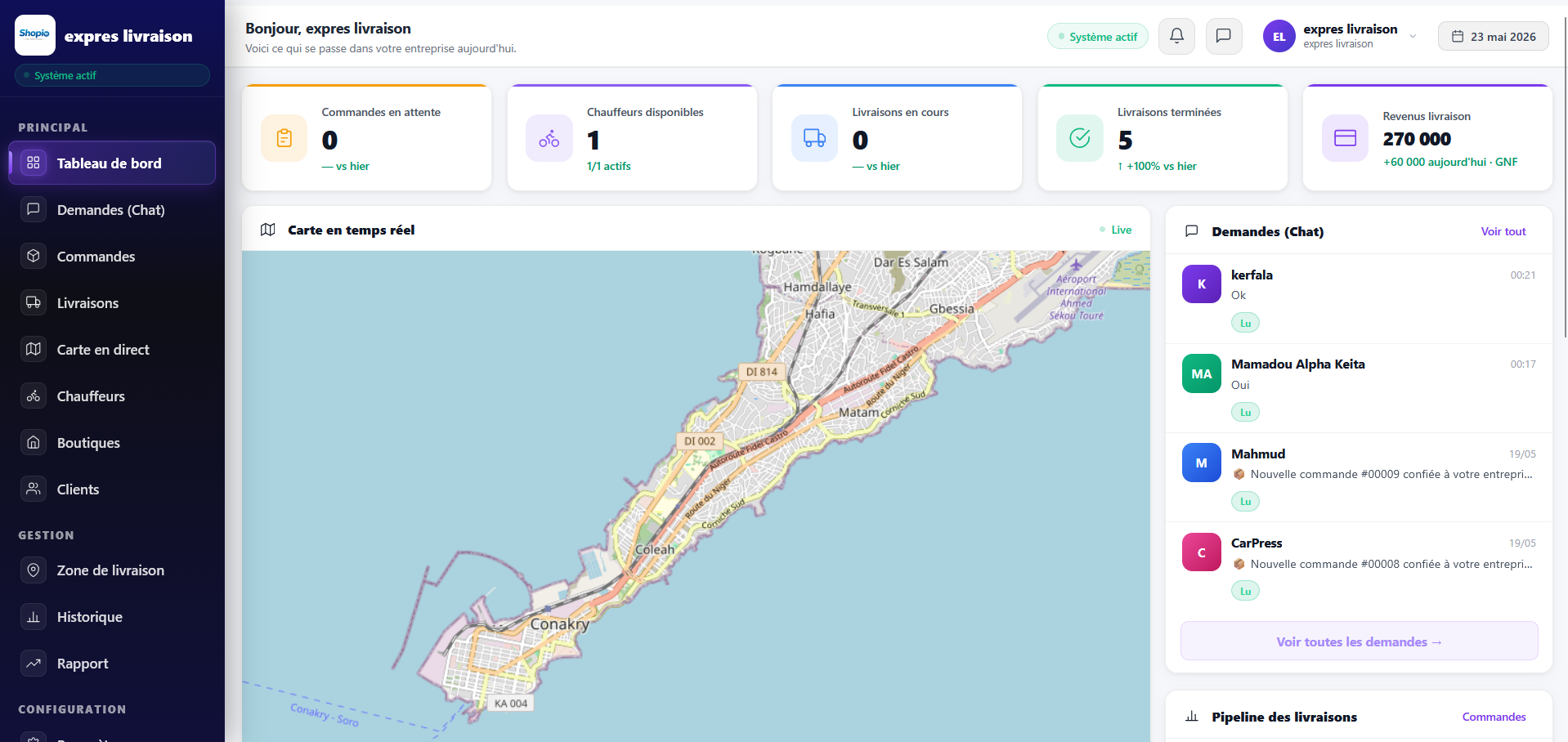Open Mamadou Alpha Keita conversation
Viewport: 1568px width, 742px height.
(1359, 388)
